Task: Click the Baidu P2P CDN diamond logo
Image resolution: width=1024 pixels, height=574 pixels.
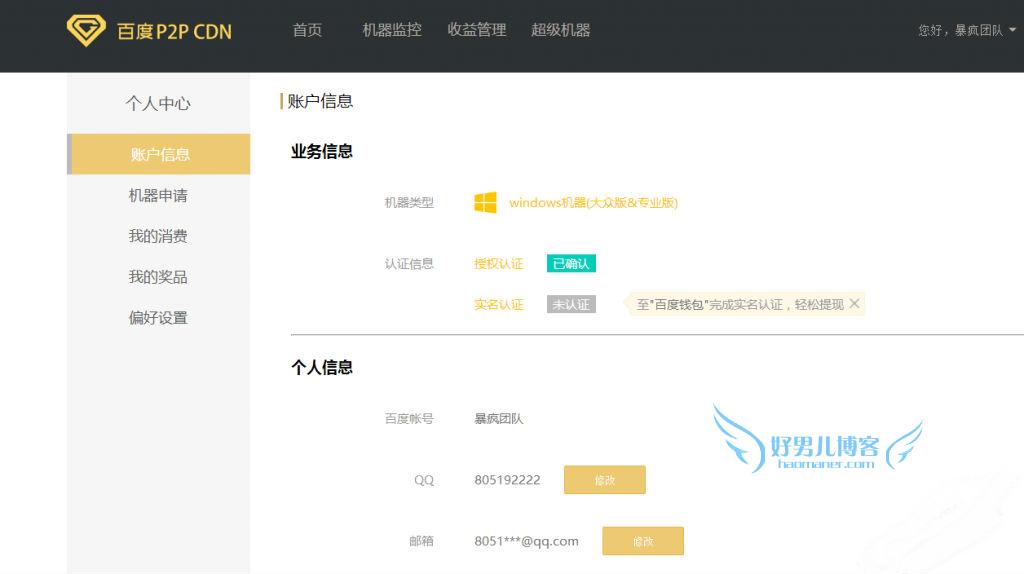Action: coord(86,30)
